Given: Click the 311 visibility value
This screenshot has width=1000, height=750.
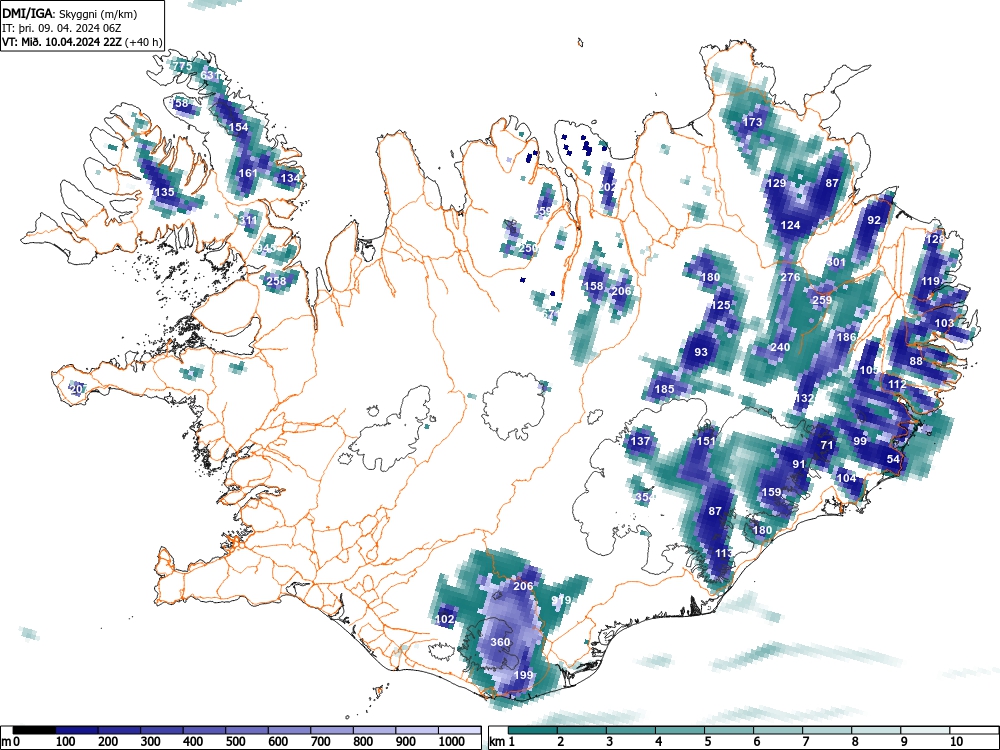Looking at the screenshot, I should (248, 220).
